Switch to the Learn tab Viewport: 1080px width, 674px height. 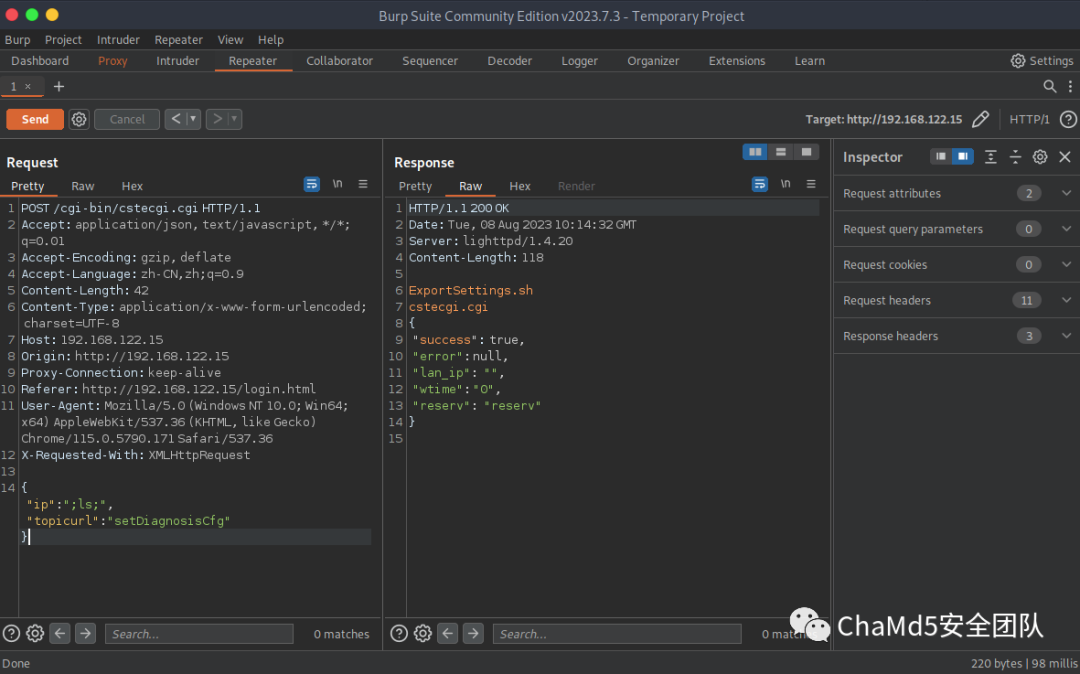tap(809, 61)
